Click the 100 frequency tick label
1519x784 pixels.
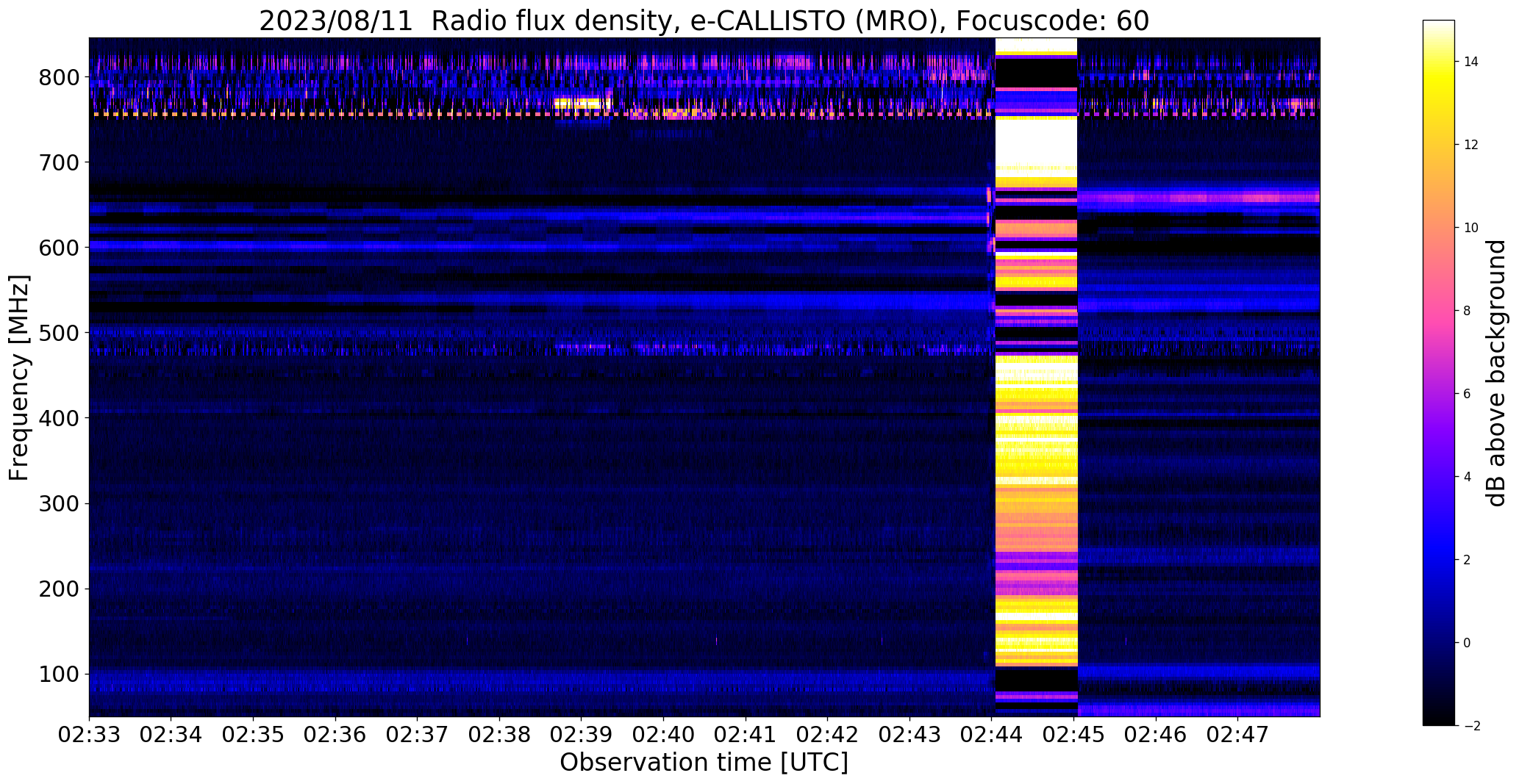[x=59, y=674]
